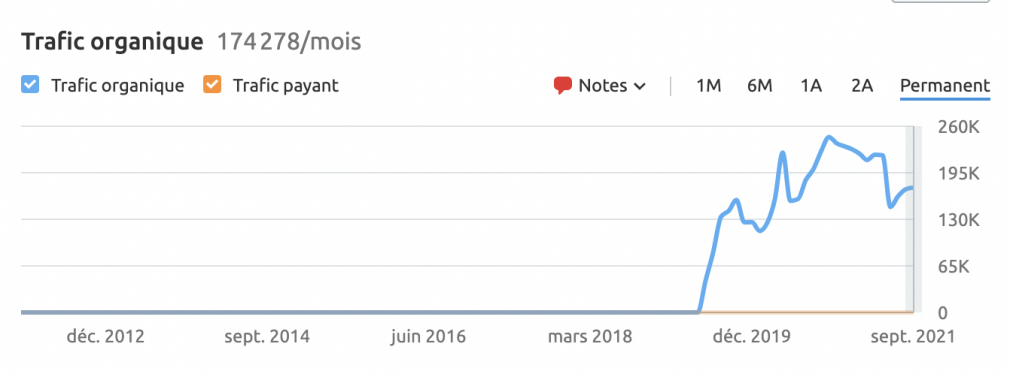This screenshot has height=374, width=1010.
Task: Select the 6M time range
Action: click(760, 85)
